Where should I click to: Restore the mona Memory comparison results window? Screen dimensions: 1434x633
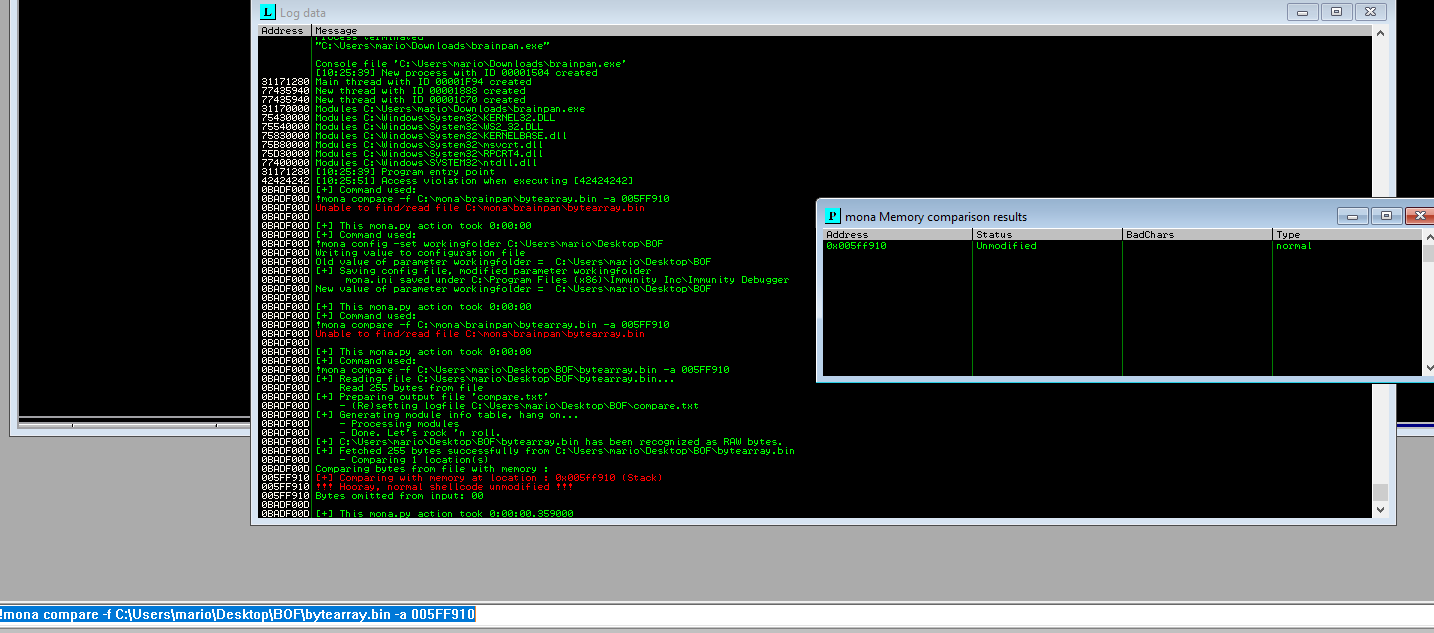[1386, 216]
